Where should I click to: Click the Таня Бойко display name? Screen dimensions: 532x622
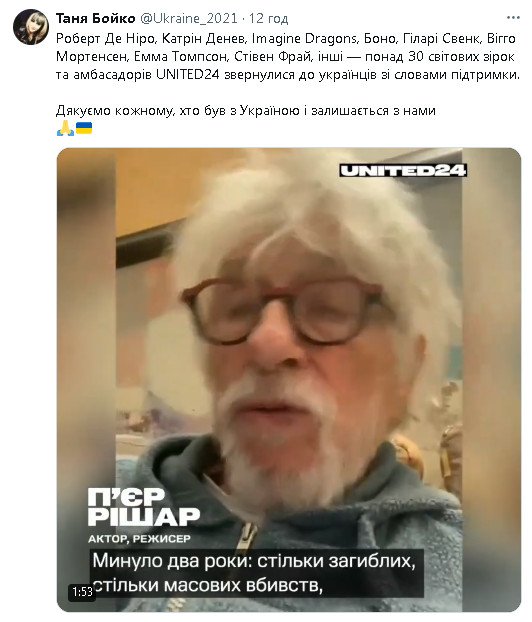click(95, 18)
